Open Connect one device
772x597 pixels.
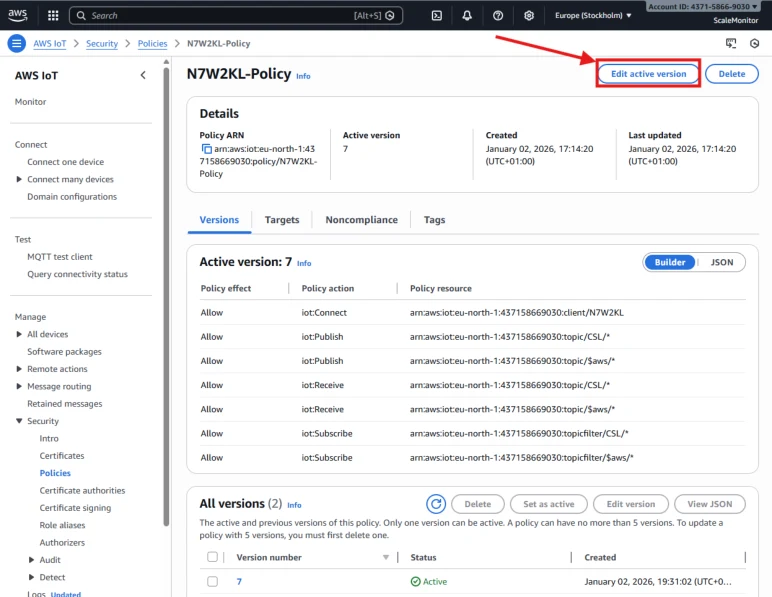coord(65,162)
